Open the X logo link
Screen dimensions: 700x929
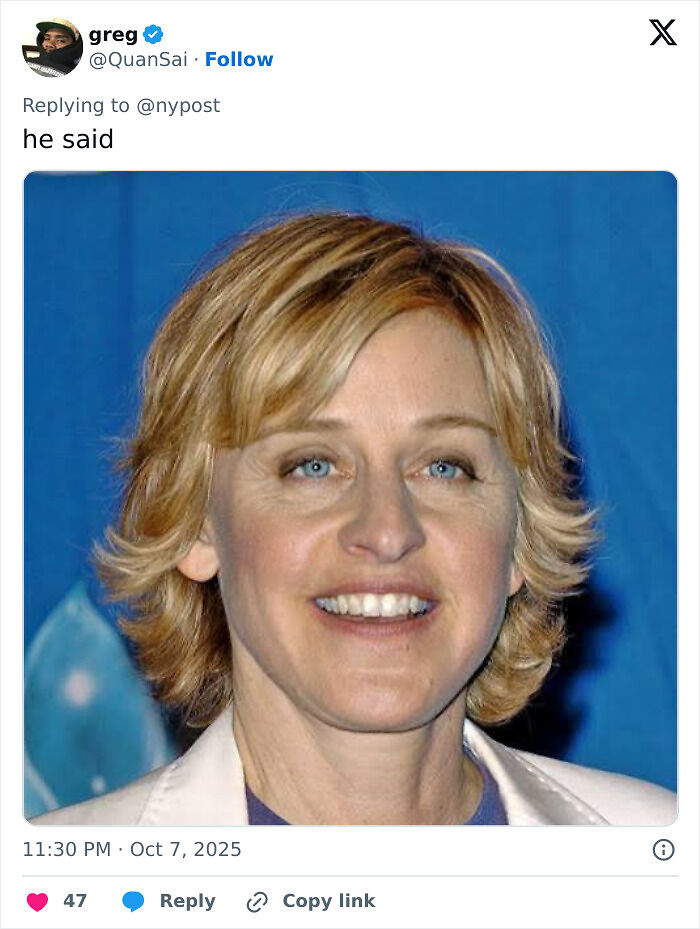click(663, 33)
